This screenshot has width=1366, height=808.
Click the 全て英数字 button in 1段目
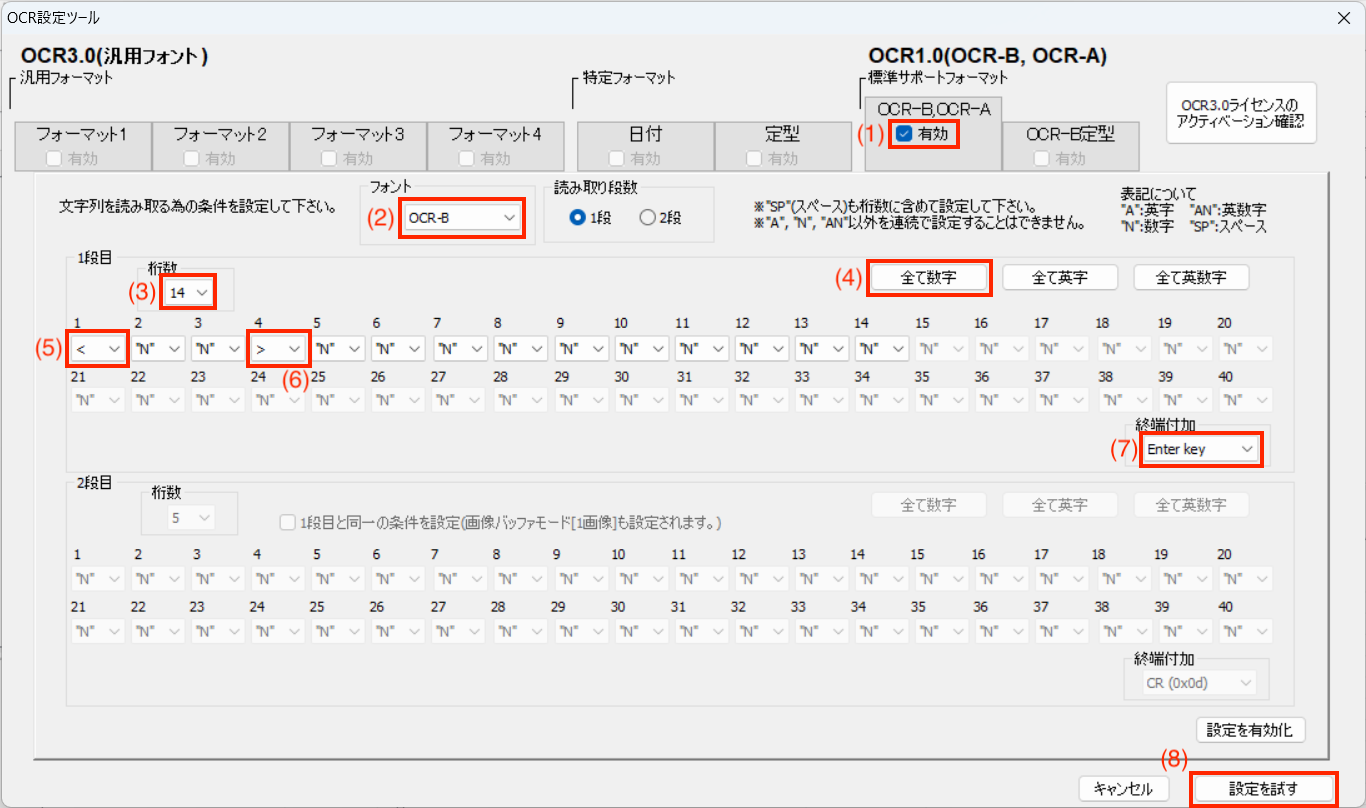(x=1191, y=278)
